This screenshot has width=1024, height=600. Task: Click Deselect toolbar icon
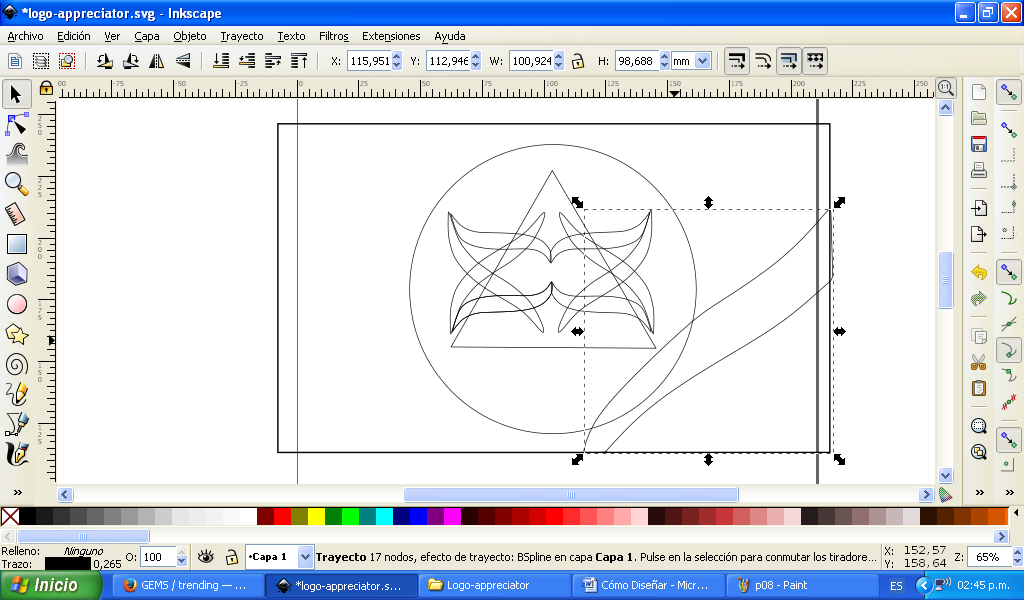pos(67,61)
